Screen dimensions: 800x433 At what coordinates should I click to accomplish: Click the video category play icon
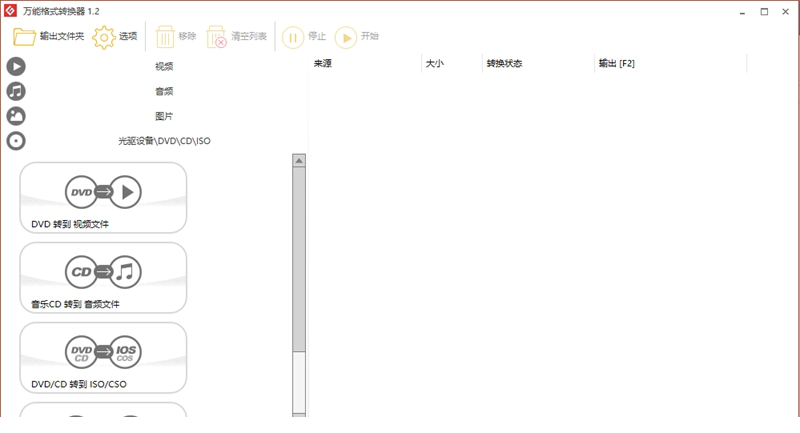pyautogui.click(x=16, y=66)
